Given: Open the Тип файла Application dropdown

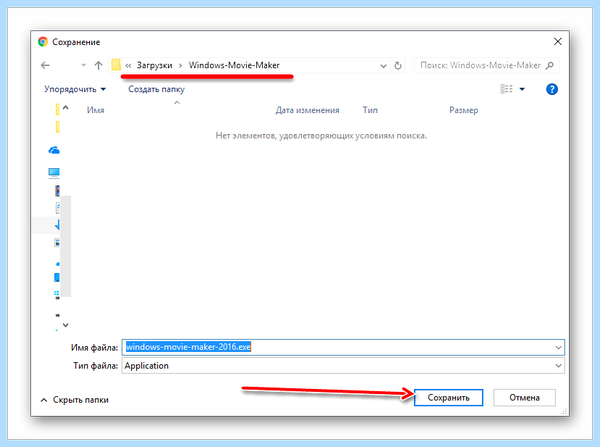Looking at the screenshot, I should (343, 366).
